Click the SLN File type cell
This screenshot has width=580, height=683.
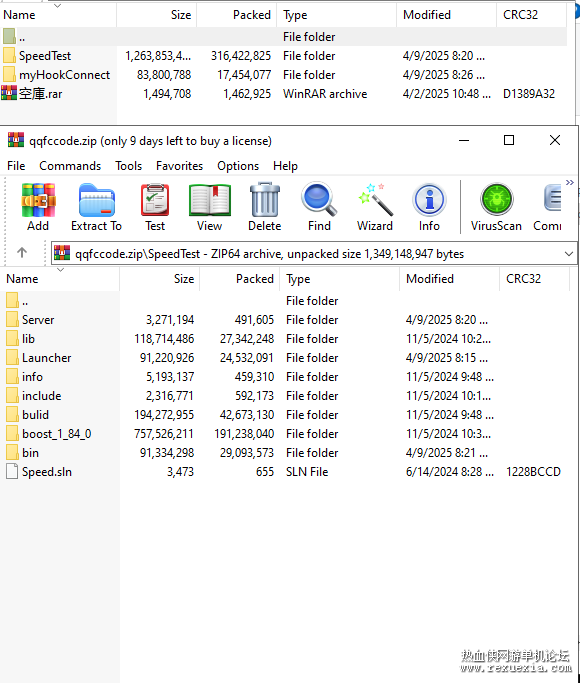pos(307,472)
